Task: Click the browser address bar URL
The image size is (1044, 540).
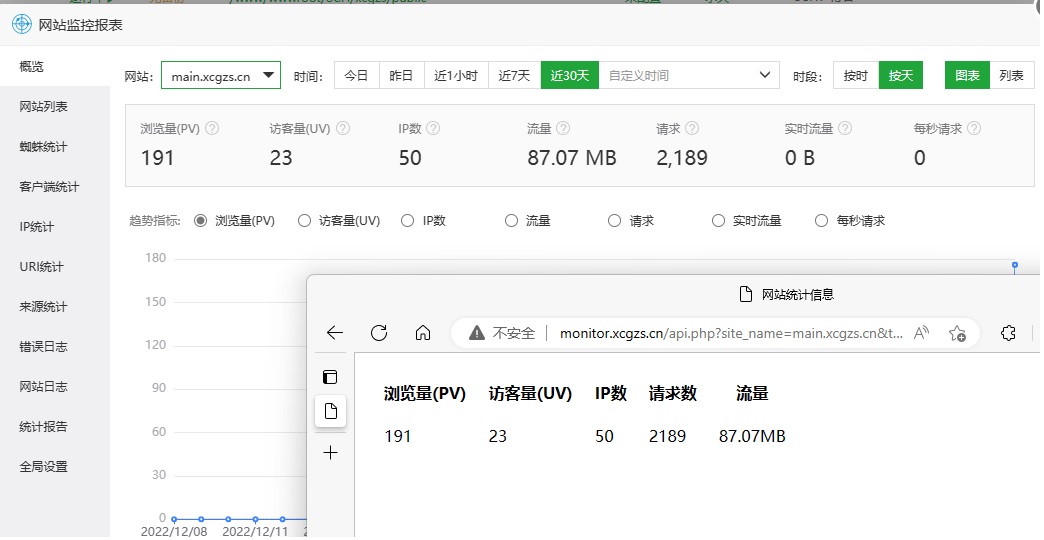Action: pyautogui.click(x=731, y=333)
